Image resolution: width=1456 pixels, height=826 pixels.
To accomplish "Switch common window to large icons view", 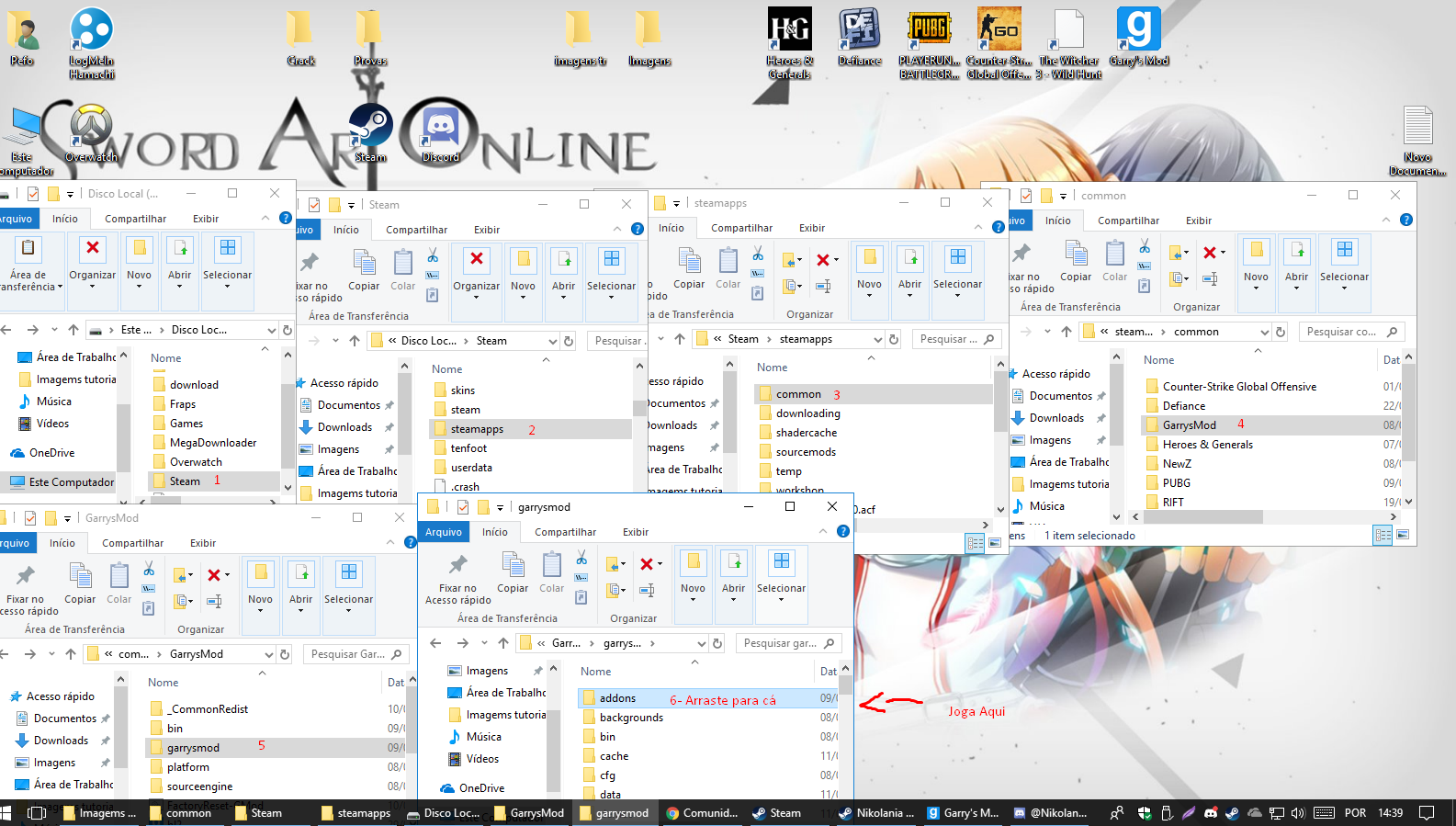I will [x=1403, y=536].
